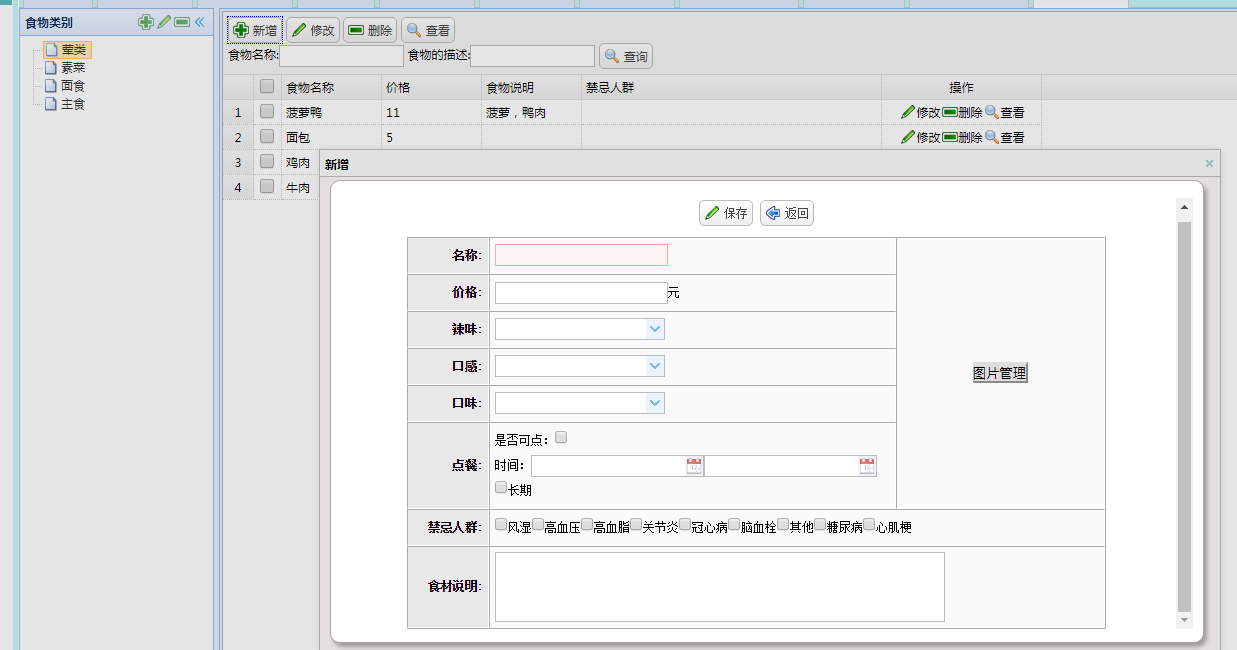The height and width of the screenshot is (650, 1237).
Task: Click the 保存 button
Action: pos(726,213)
